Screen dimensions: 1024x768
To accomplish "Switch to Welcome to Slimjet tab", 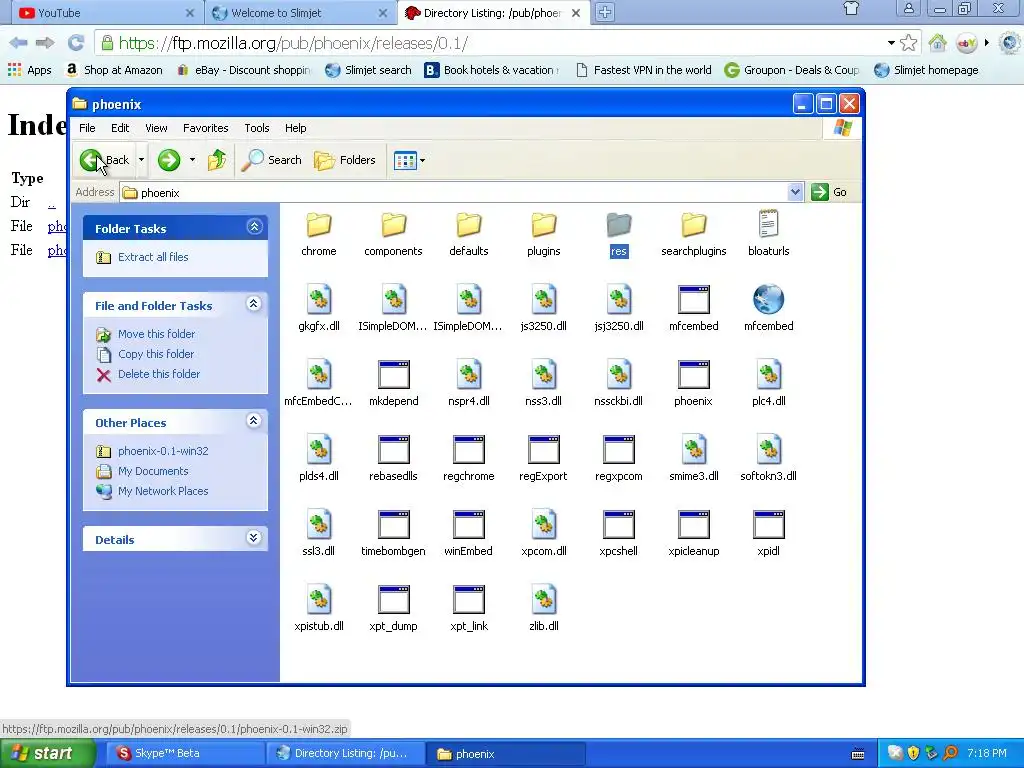I will (301, 12).
